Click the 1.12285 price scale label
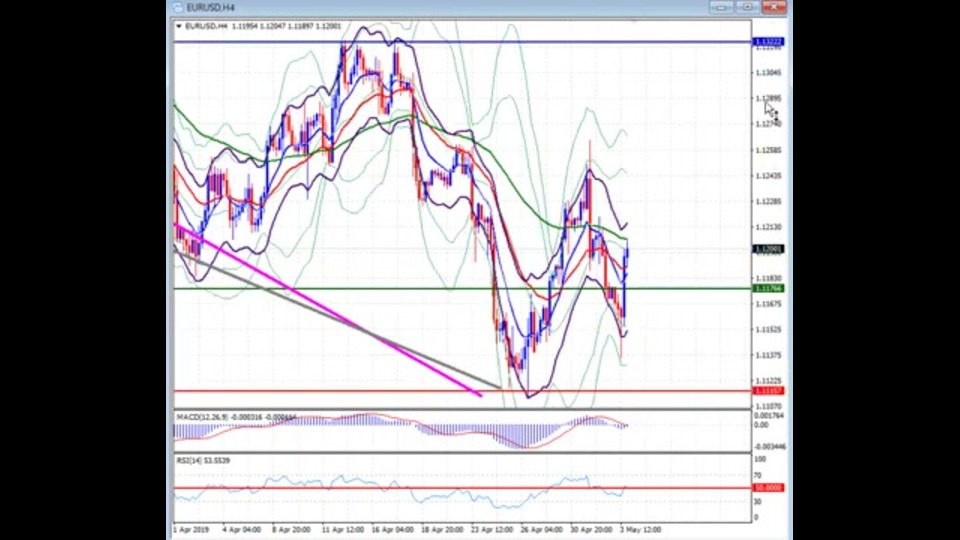 point(768,201)
